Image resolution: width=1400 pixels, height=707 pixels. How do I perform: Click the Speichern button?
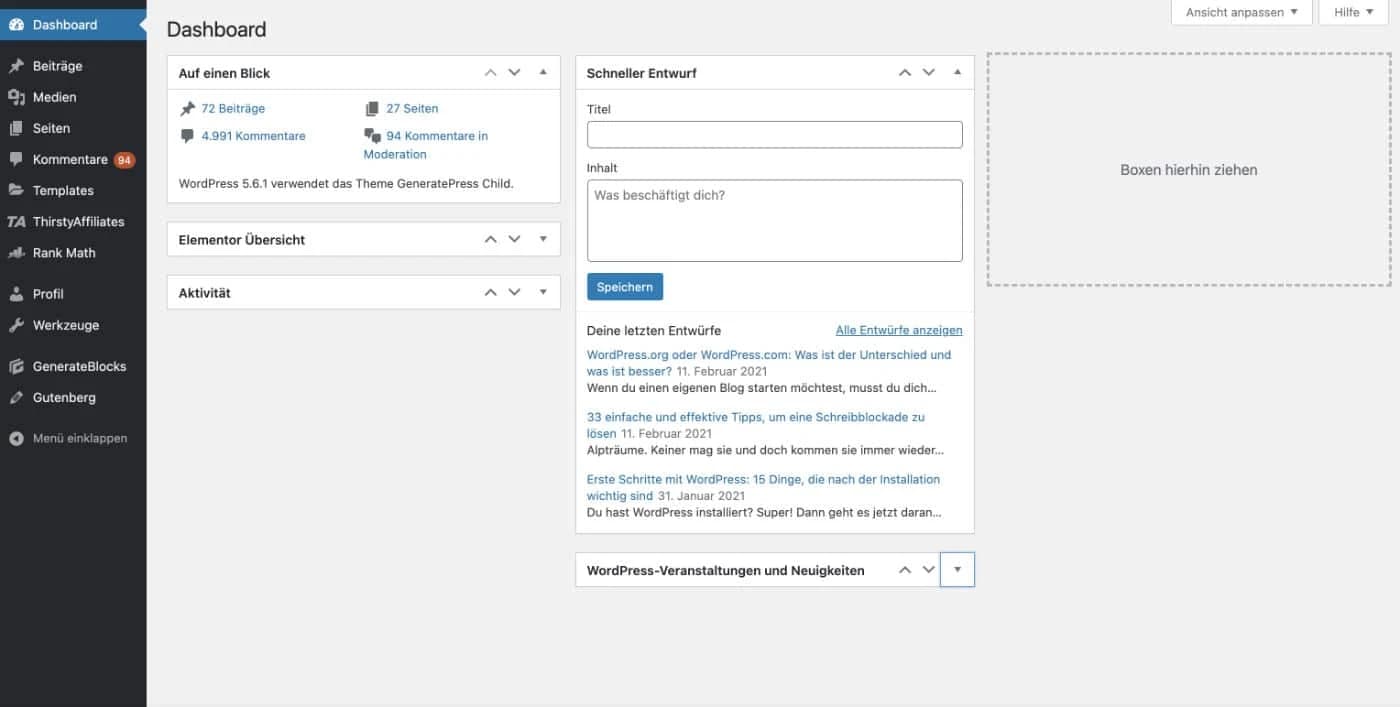[x=624, y=286]
